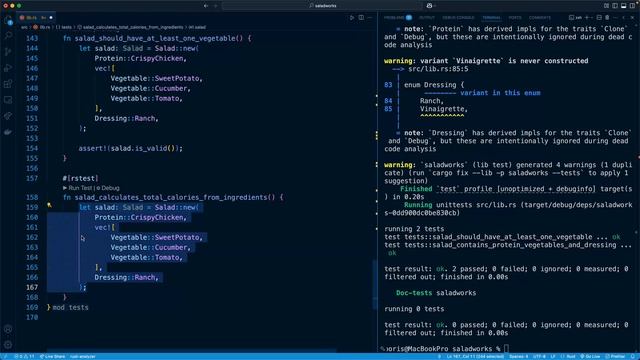
Task: Click Live Share in status bar
Action: [52, 356]
